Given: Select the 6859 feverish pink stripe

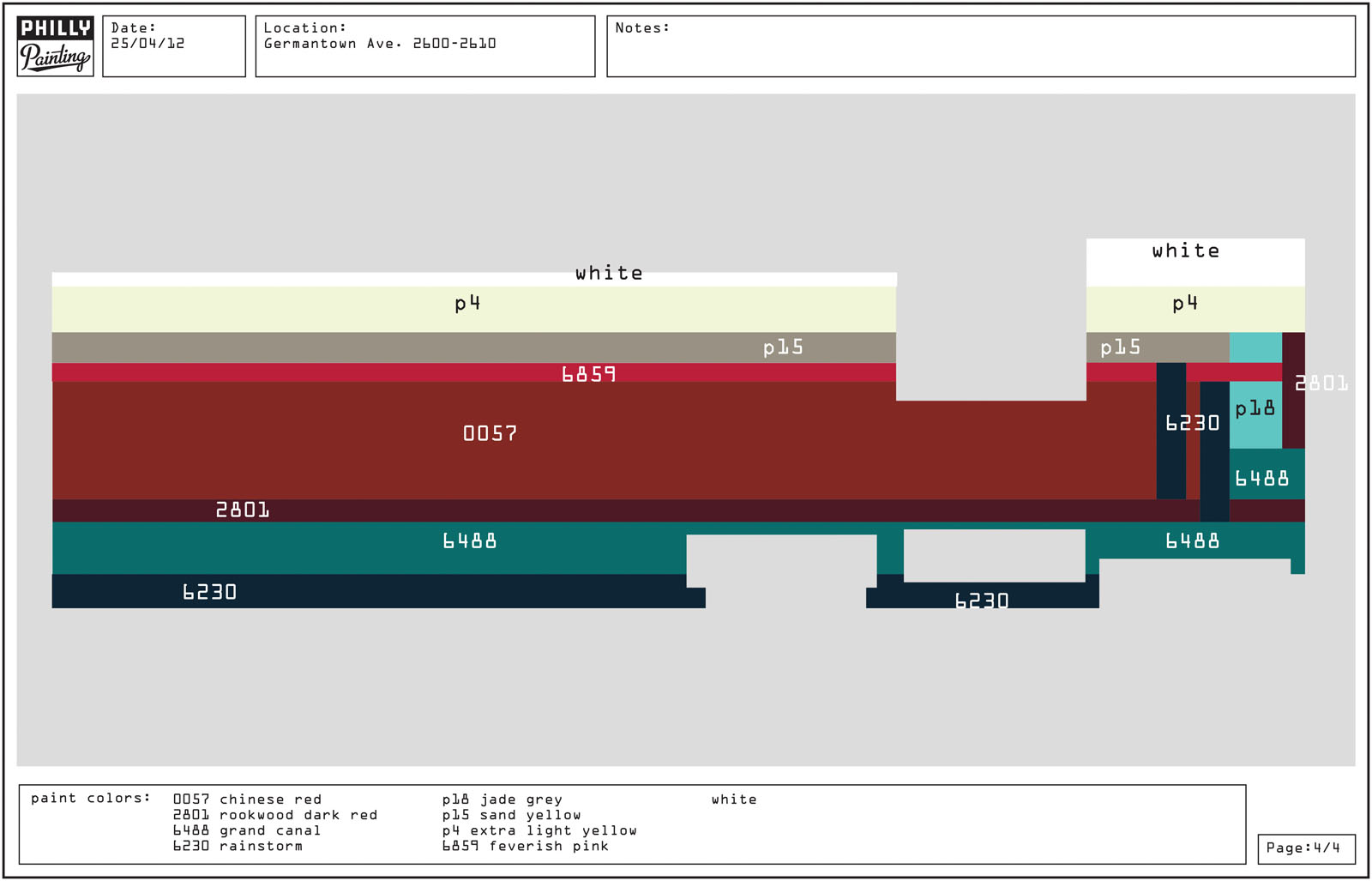Looking at the screenshot, I should (474, 372).
